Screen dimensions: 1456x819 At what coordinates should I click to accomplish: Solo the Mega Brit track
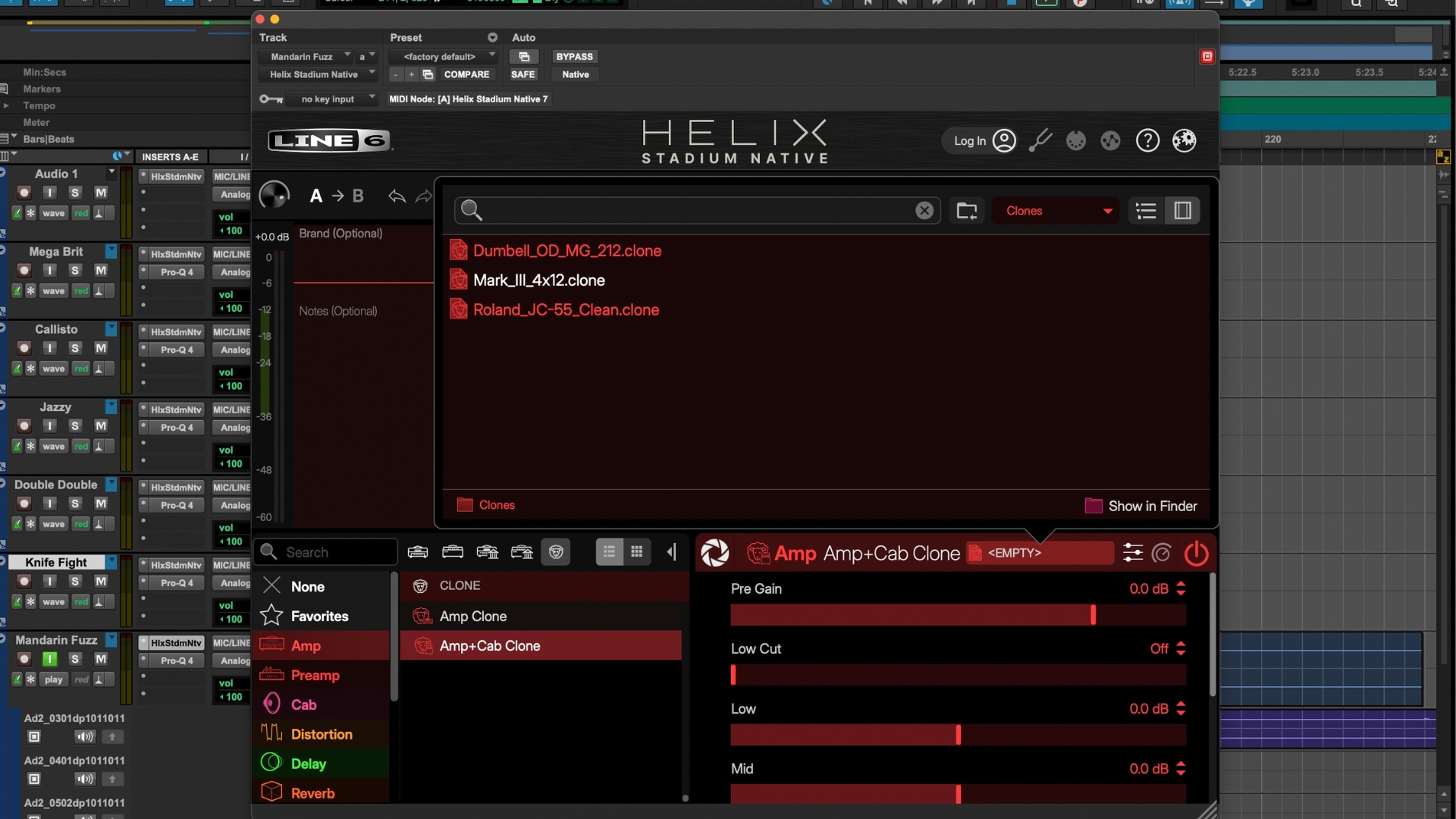click(x=74, y=271)
